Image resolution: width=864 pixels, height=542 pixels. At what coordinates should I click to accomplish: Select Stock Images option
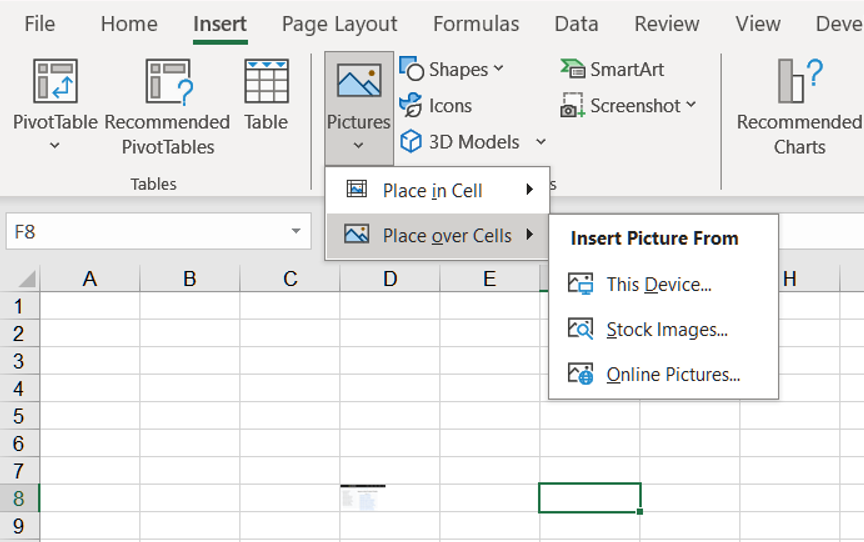coord(666,330)
